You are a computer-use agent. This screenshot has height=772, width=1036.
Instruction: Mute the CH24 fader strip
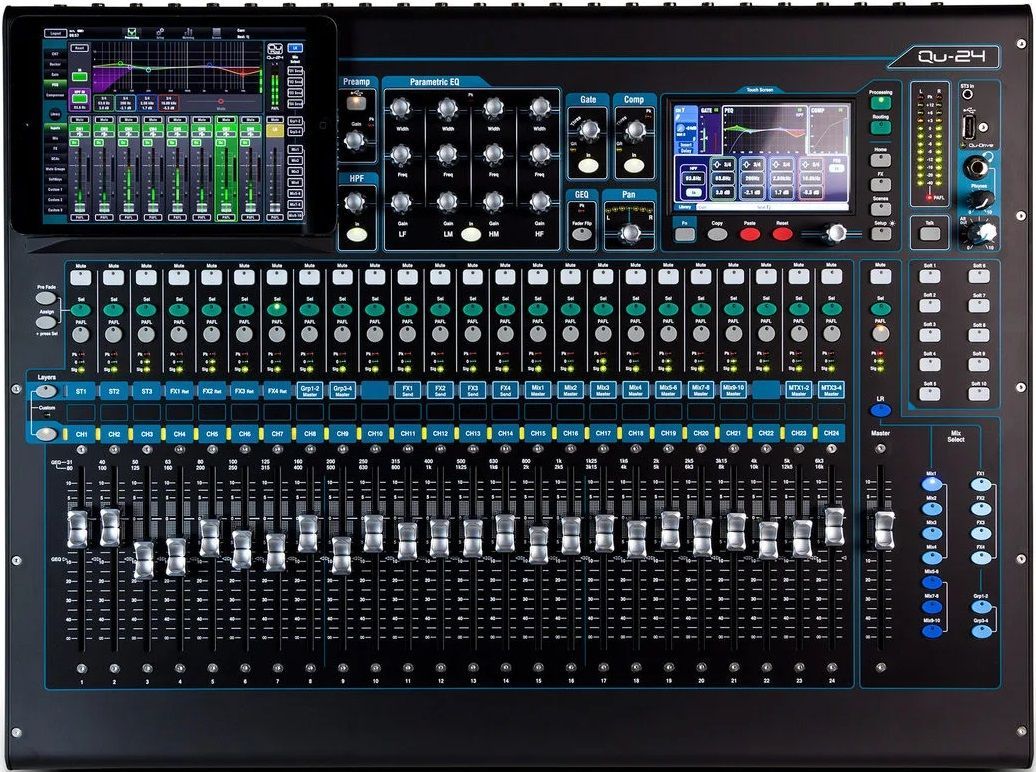[x=831, y=277]
